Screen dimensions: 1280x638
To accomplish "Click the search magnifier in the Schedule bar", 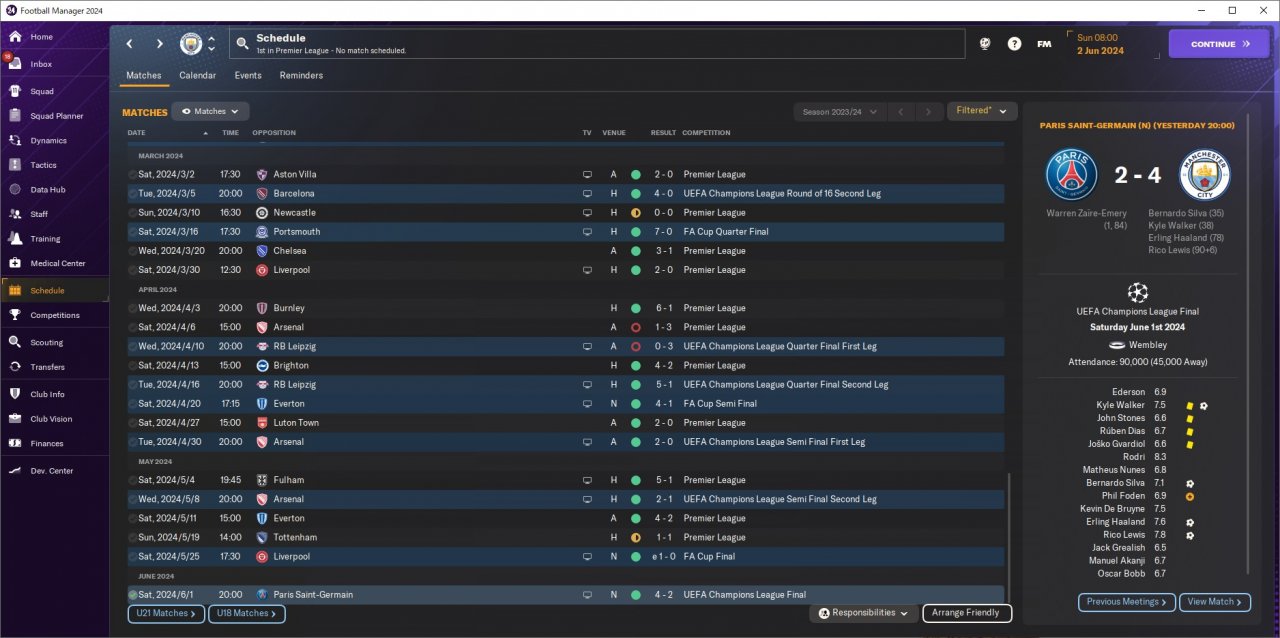I will pos(242,44).
